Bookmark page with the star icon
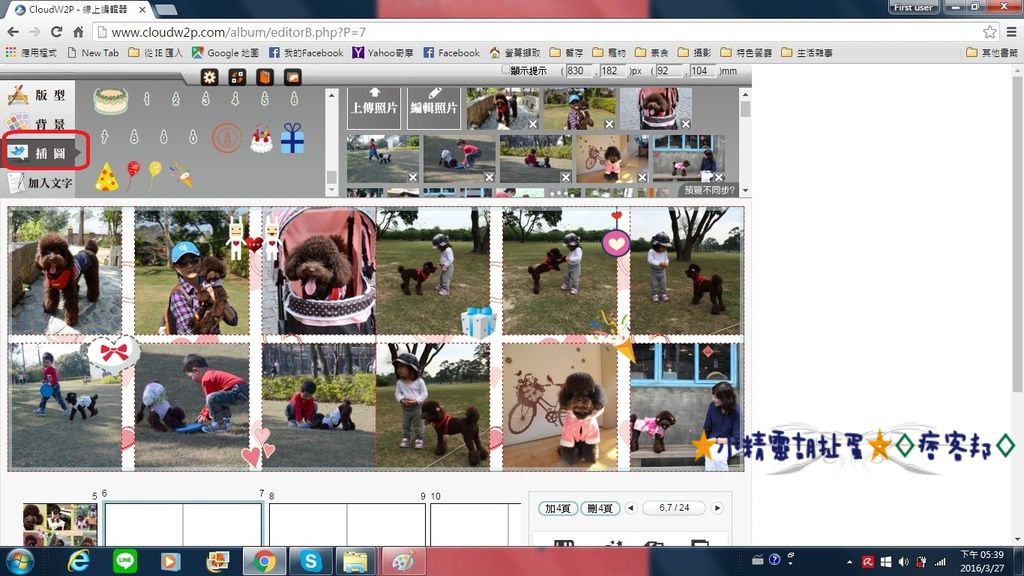Screen dimensions: 1024x576 [x=989, y=31]
